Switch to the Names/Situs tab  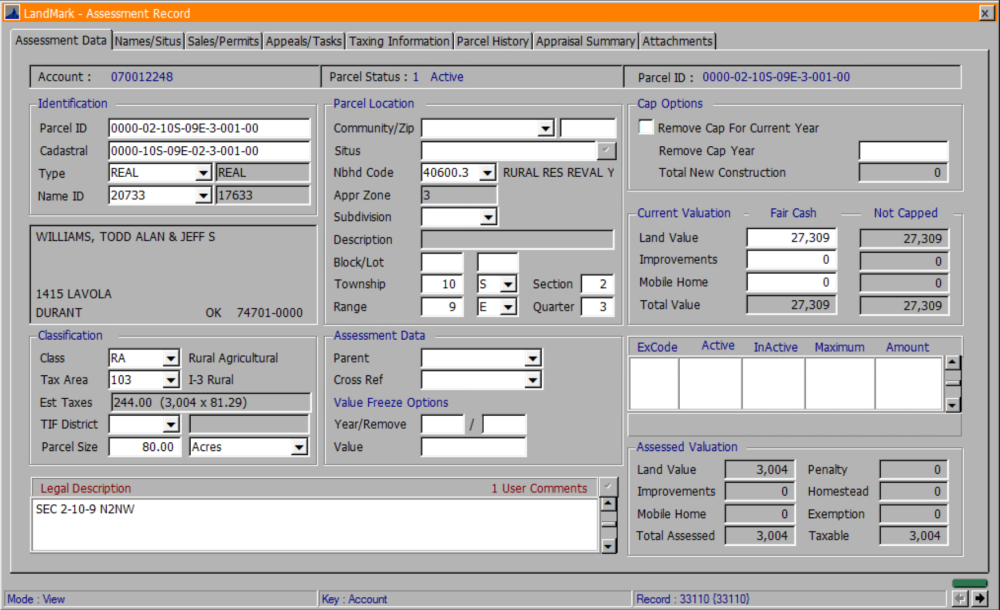pyautogui.click(x=147, y=41)
